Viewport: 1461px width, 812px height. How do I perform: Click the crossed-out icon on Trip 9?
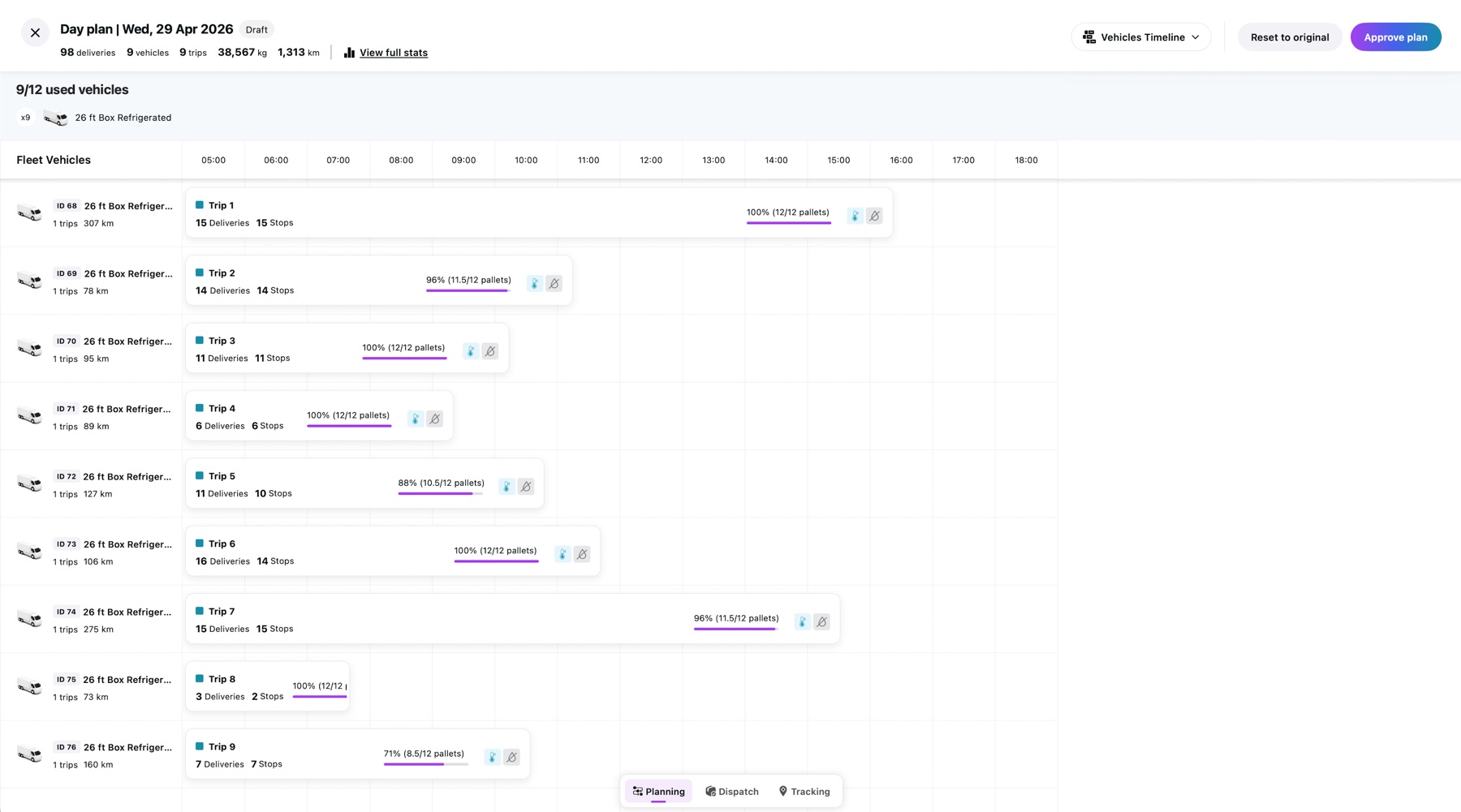(x=511, y=757)
